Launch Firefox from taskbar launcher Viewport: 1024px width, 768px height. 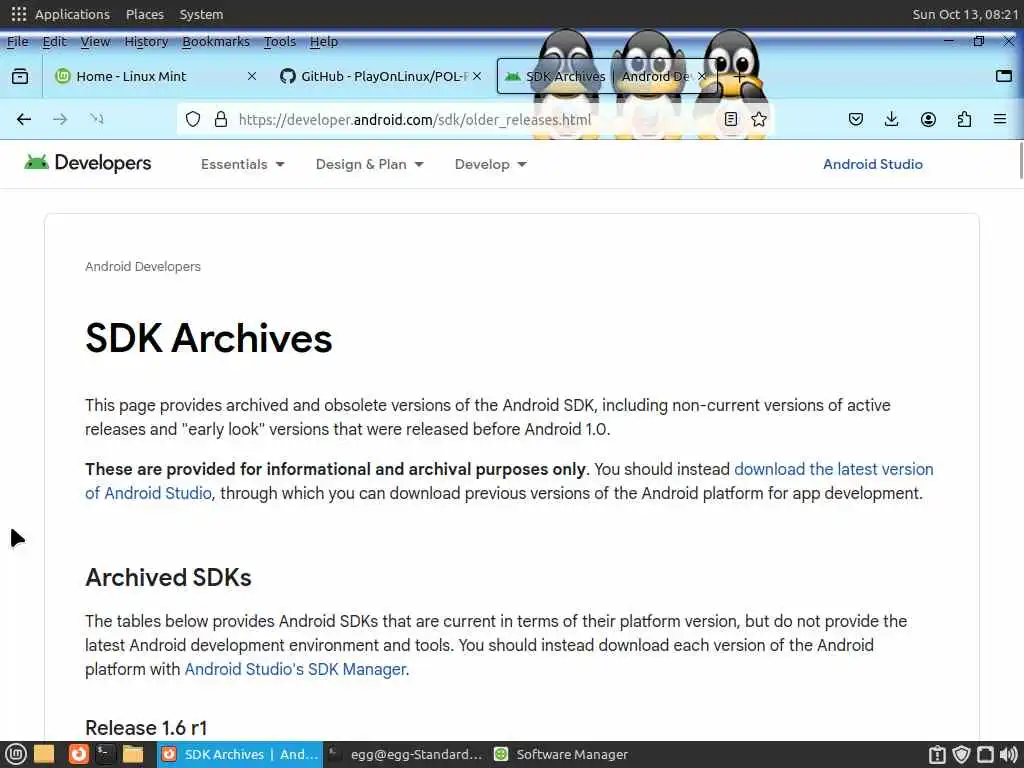click(78, 754)
